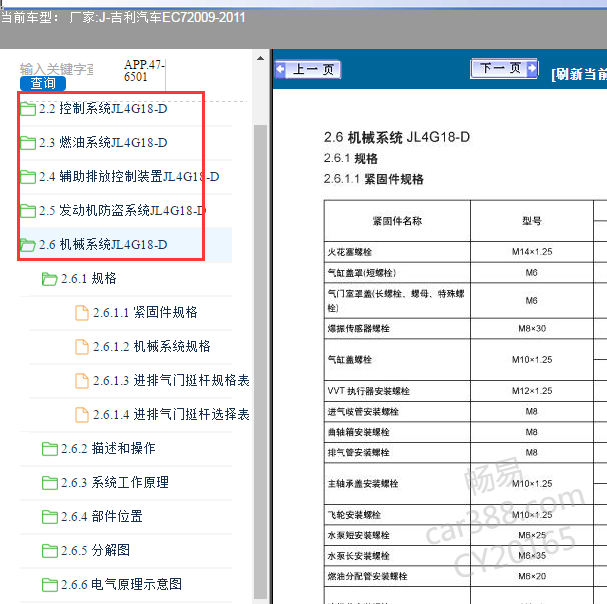This screenshot has width=607, height=604.
Task: Open tree item 2.6.4 部件位置
Action: coord(101,517)
